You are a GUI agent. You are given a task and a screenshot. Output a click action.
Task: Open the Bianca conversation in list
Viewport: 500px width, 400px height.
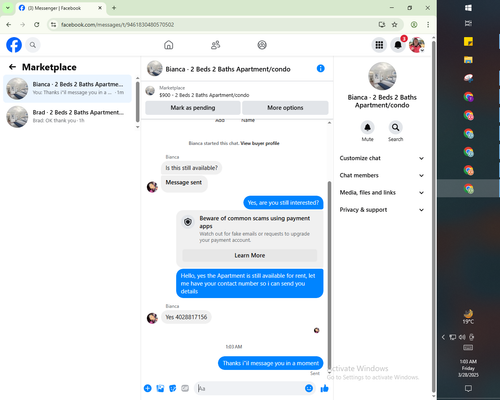[x=67, y=88]
